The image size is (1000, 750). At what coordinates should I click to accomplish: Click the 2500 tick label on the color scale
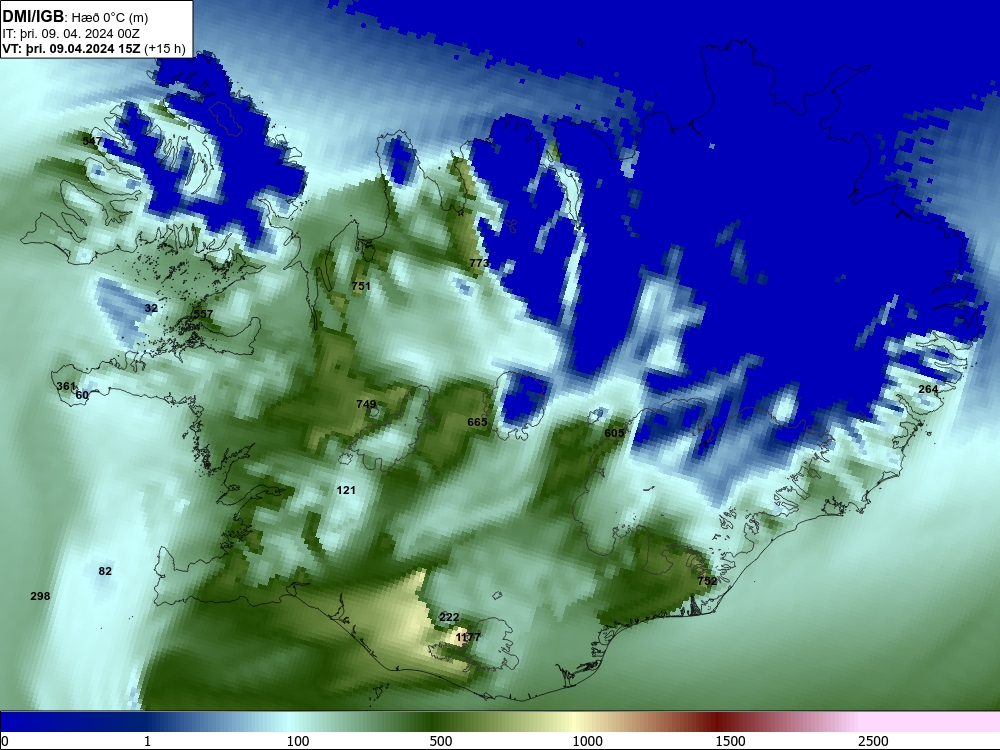point(873,741)
